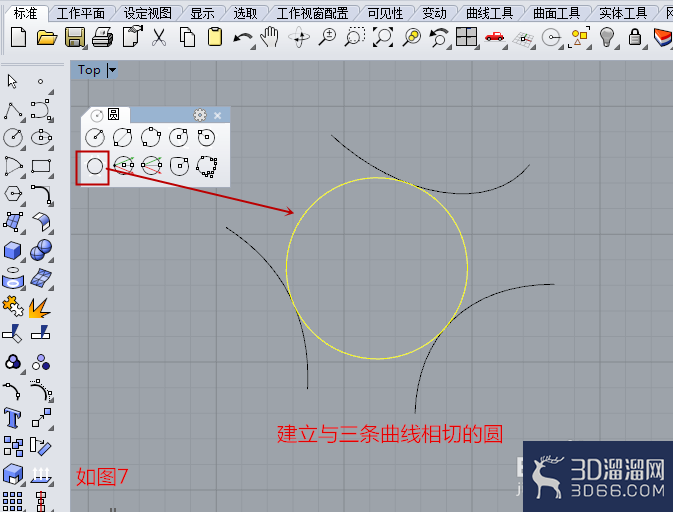Open the circle flyout gear settings
The height and width of the screenshot is (512, 673).
[200, 115]
